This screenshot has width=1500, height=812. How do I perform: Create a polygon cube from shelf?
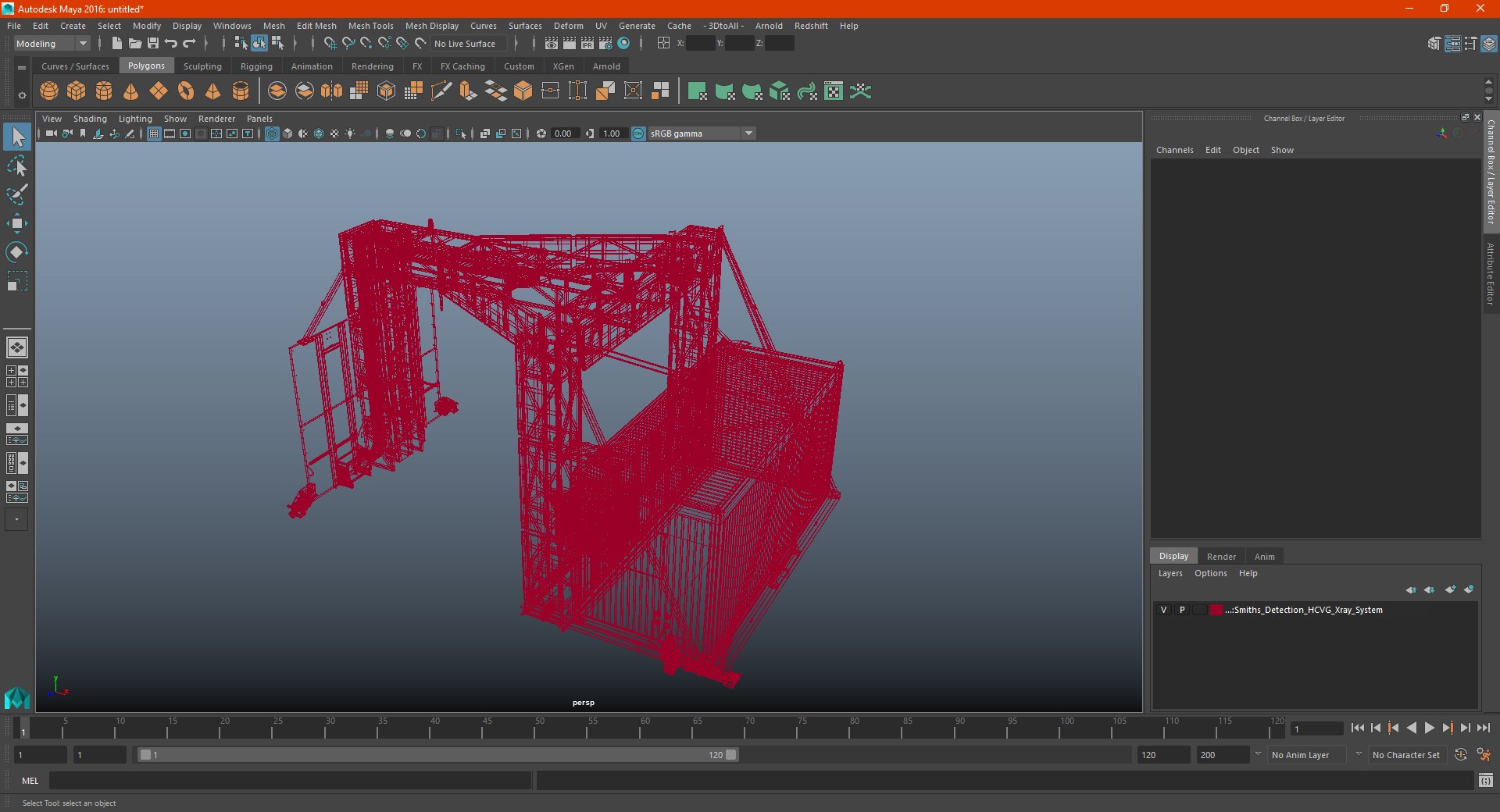77,91
